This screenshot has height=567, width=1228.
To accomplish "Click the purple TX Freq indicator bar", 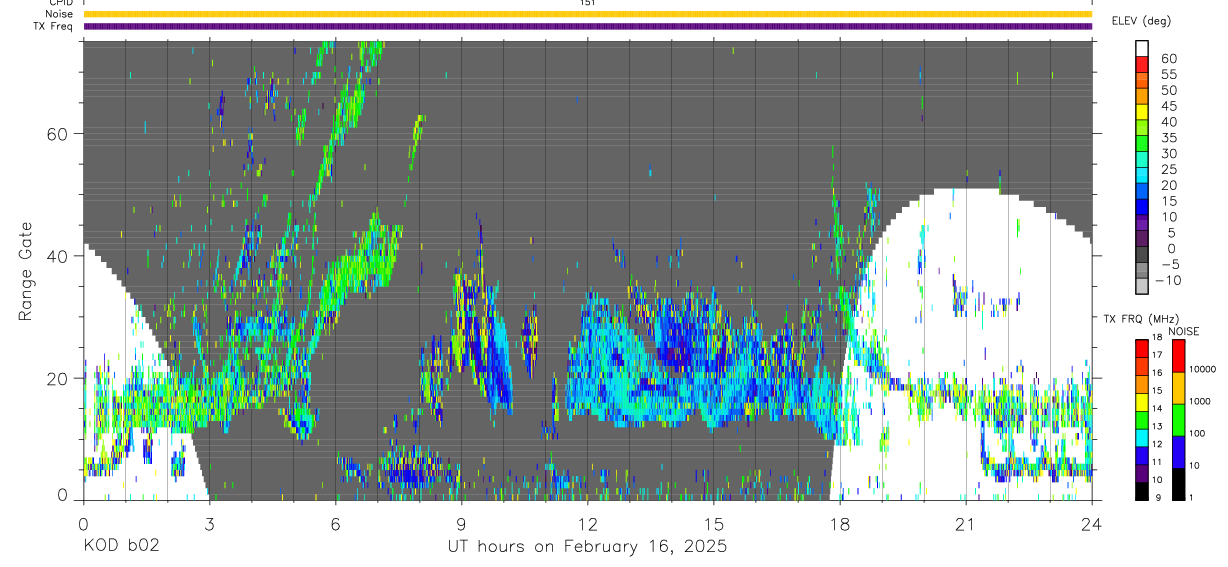I will 588,26.
